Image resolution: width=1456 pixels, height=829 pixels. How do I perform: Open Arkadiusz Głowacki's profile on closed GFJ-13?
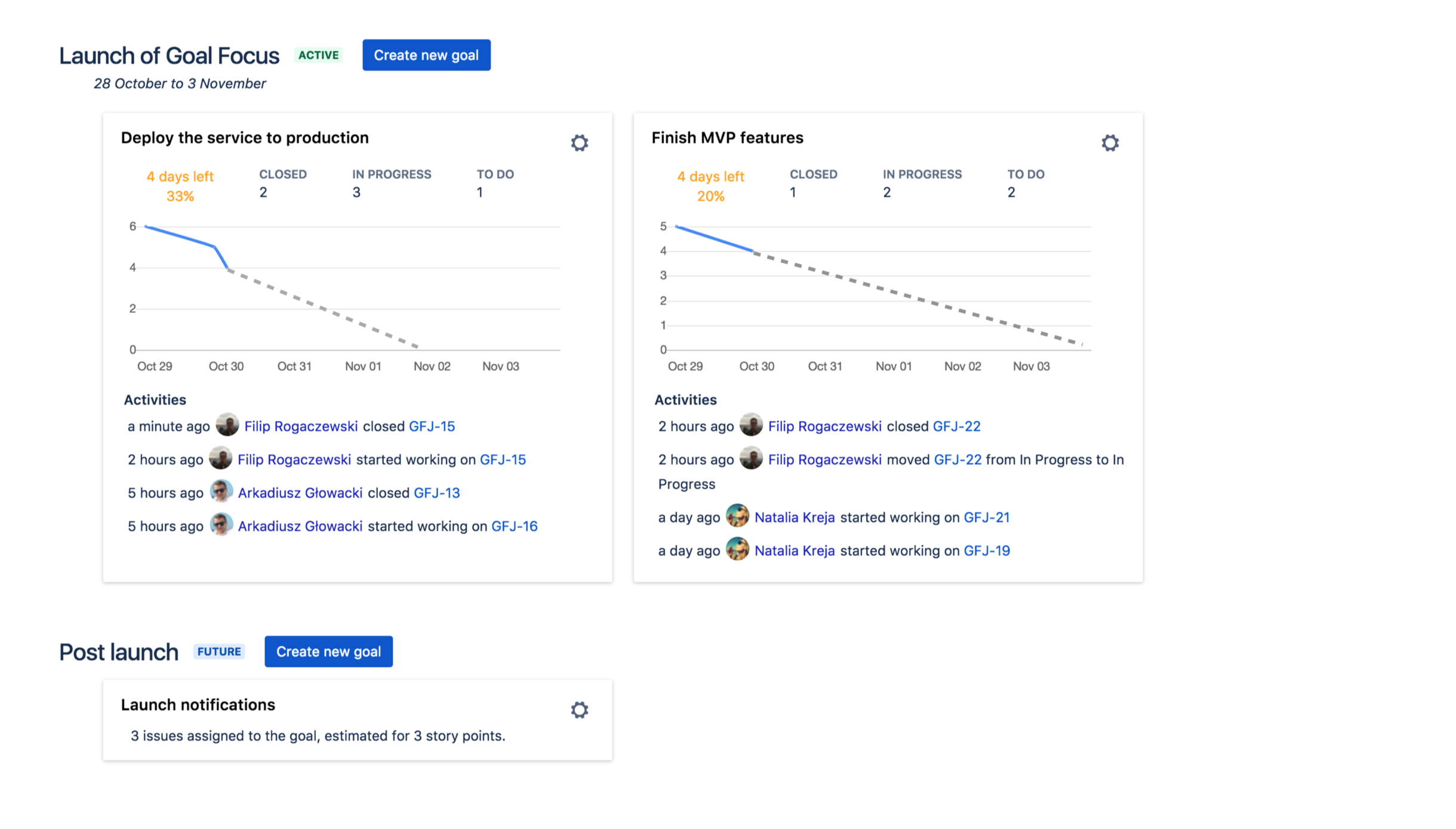click(x=300, y=493)
